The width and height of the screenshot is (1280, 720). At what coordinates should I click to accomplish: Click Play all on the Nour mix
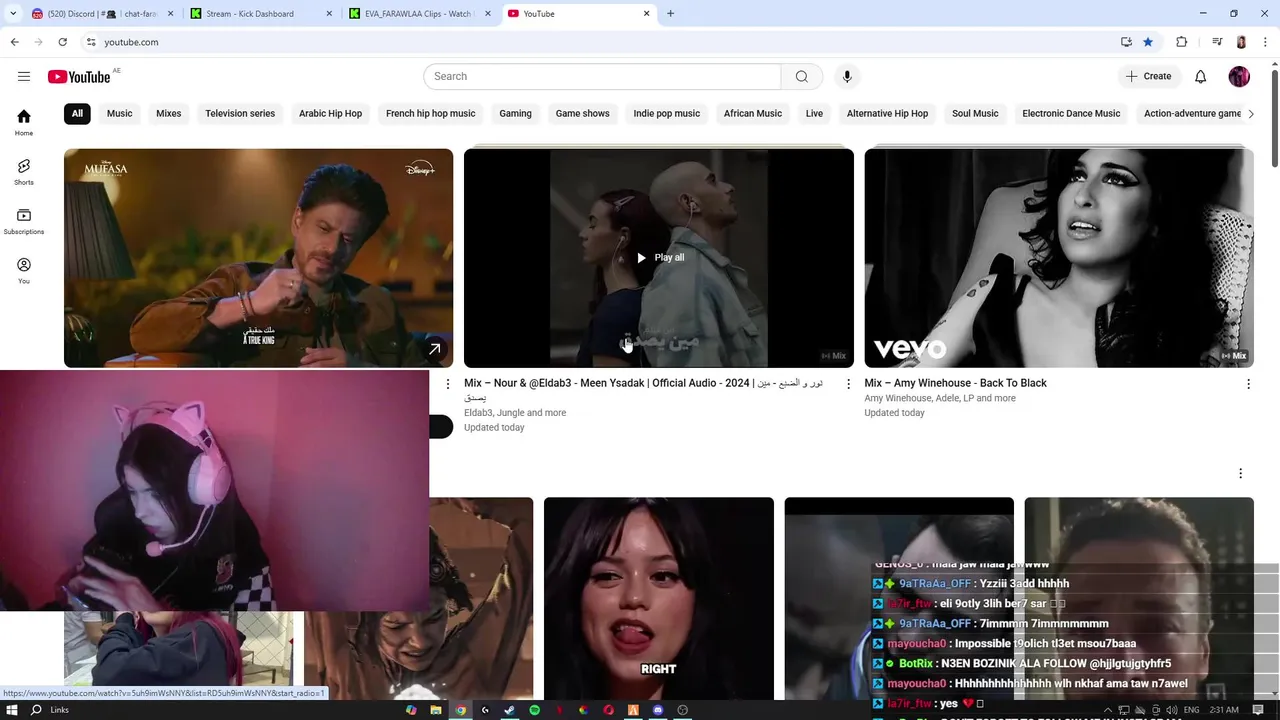(660, 258)
